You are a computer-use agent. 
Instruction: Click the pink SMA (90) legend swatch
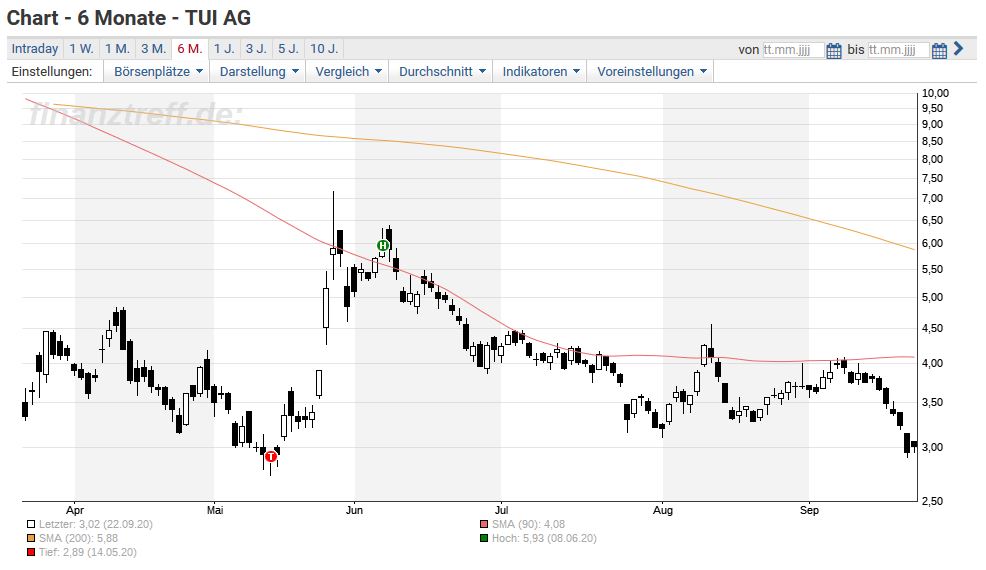pyautogui.click(x=484, y=524)
